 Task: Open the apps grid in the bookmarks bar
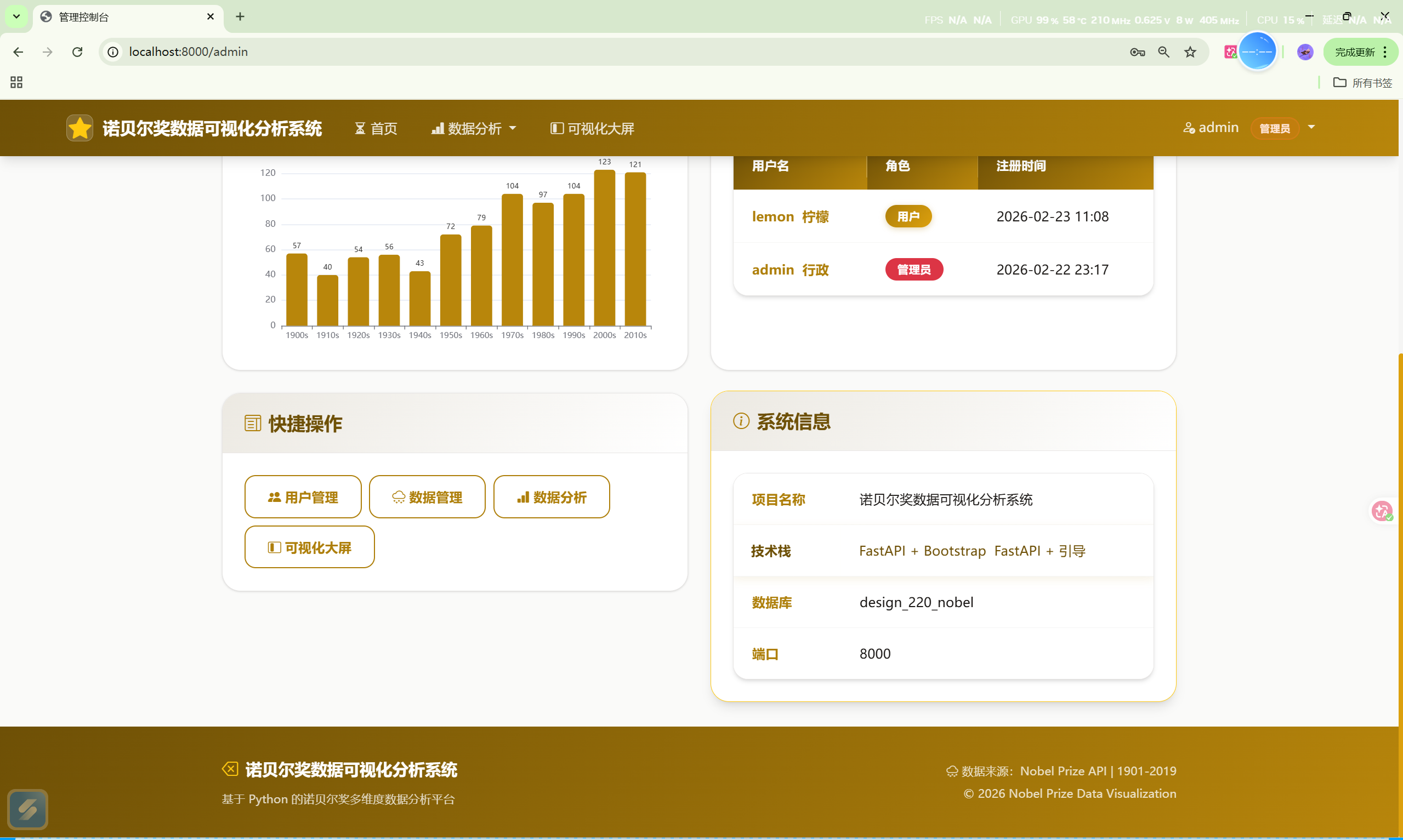(16, 83)
